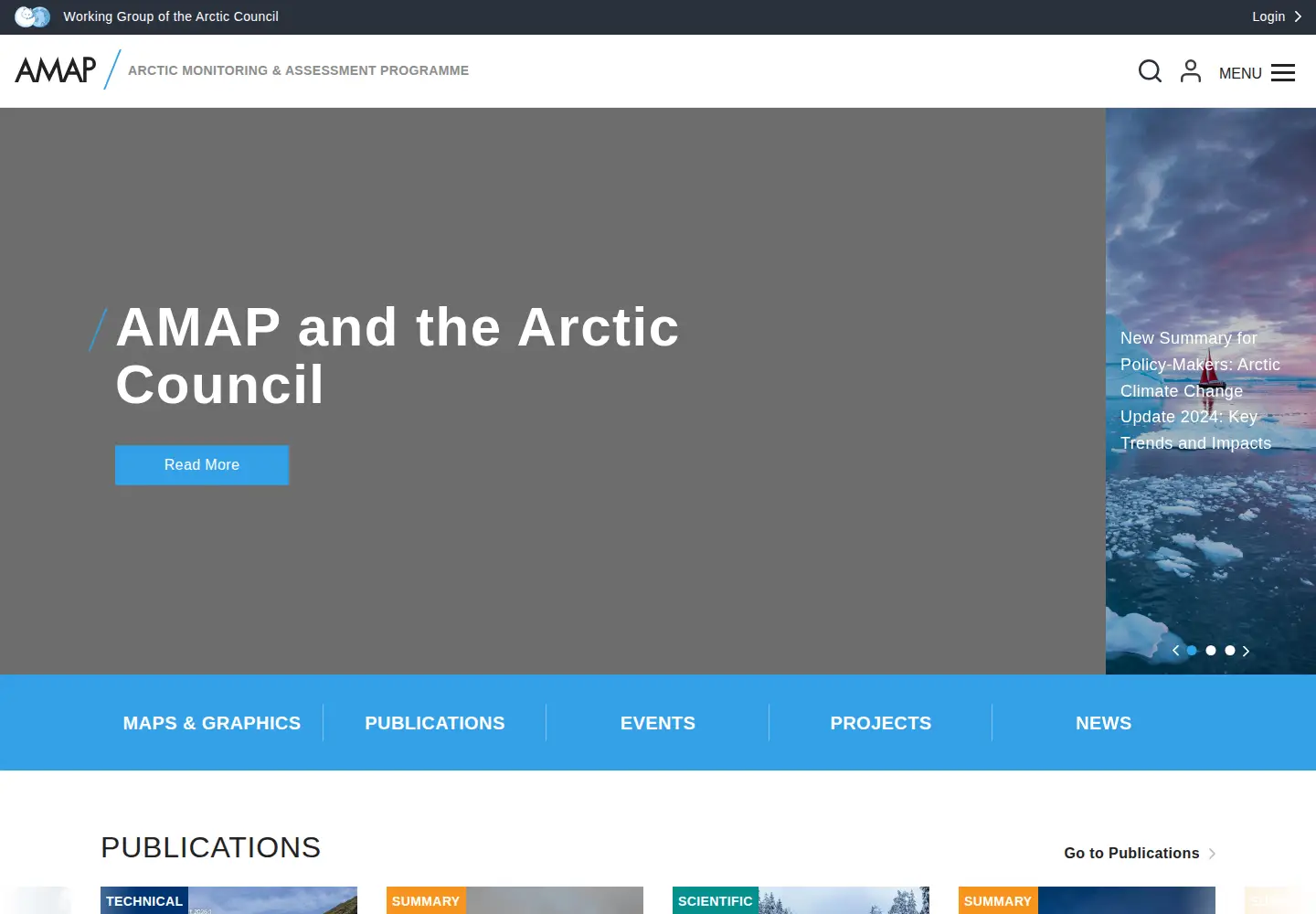Click the PUBLICATIONS section heading
The width and height of the screenshot is (1316, 914).
211,847
